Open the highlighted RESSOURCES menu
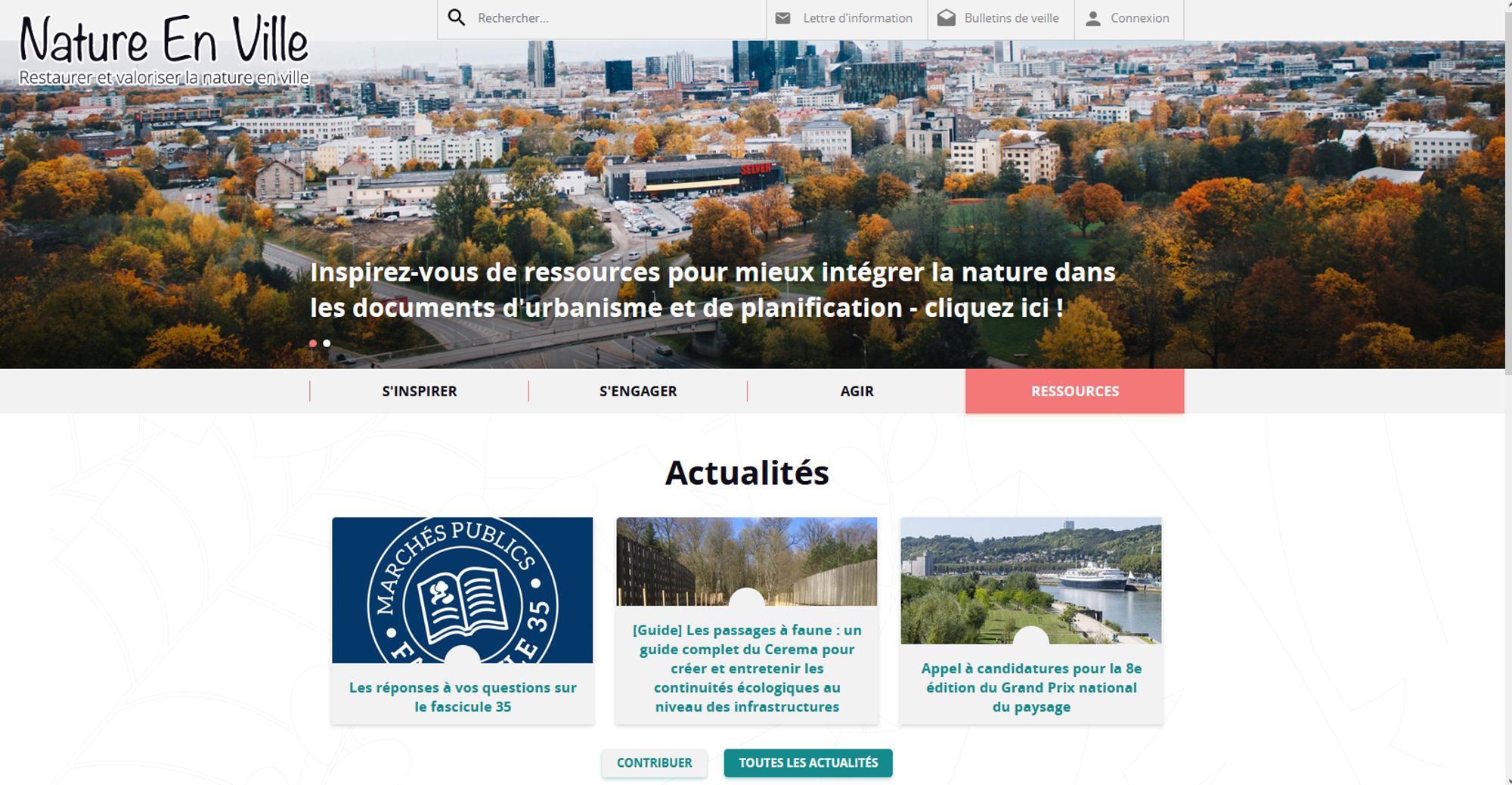Viewport: 1512px width, 785px height. click(1075, 391)
